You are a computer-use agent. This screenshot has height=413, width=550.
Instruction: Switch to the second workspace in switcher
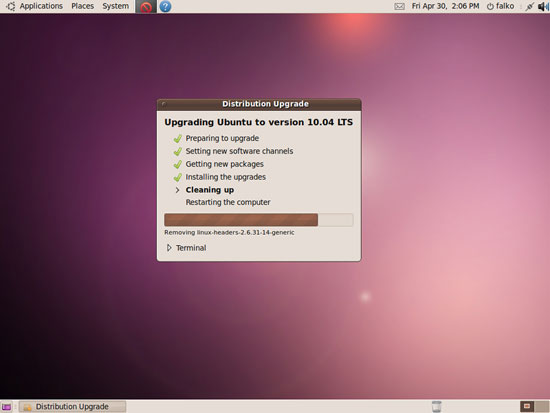(x=542, y=406)
